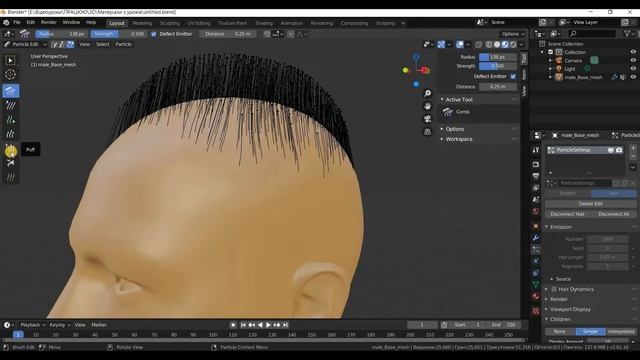The width and height of the screenshot is (640, 360).
Task: Open the Object Data green triangle tab
Action: point(536,284)
